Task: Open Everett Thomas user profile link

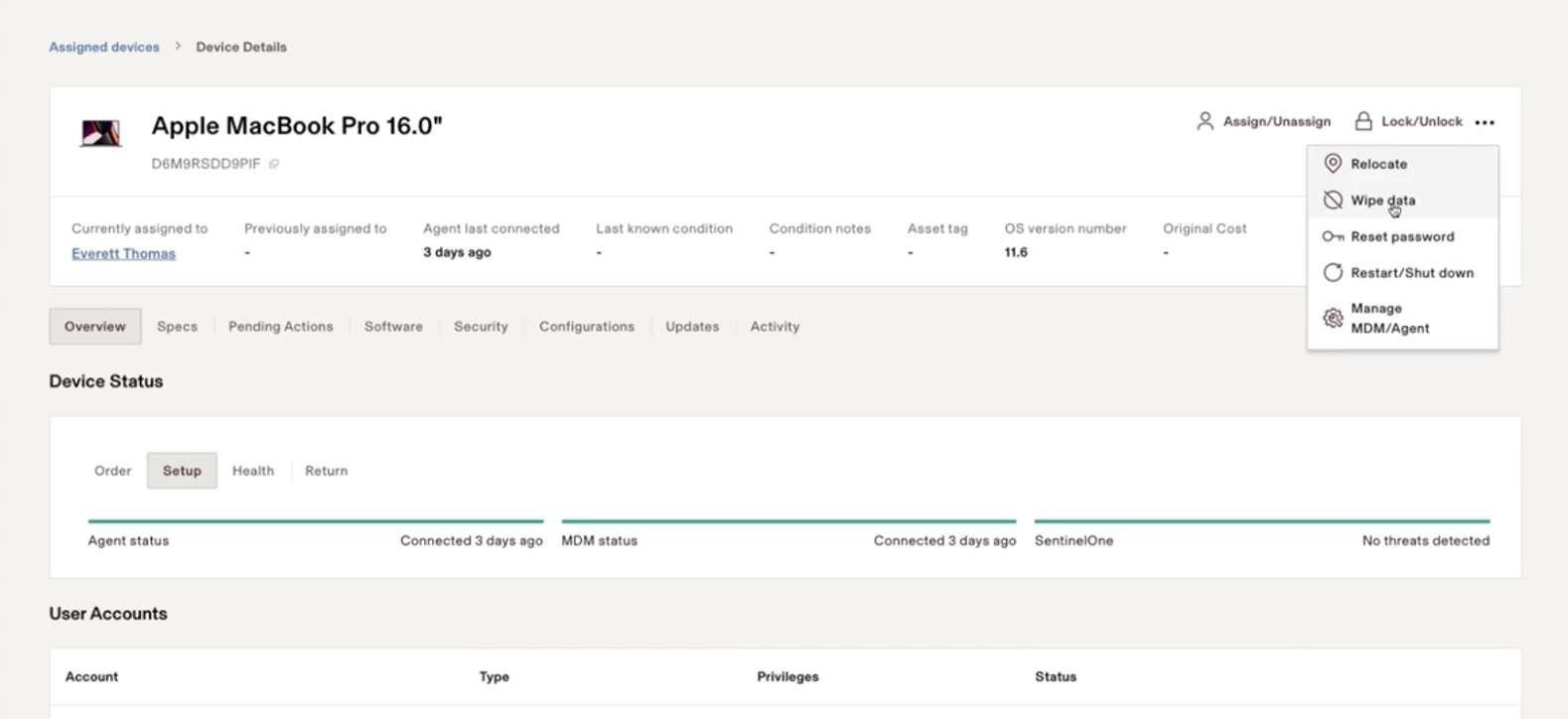Action: coord(123,253)
